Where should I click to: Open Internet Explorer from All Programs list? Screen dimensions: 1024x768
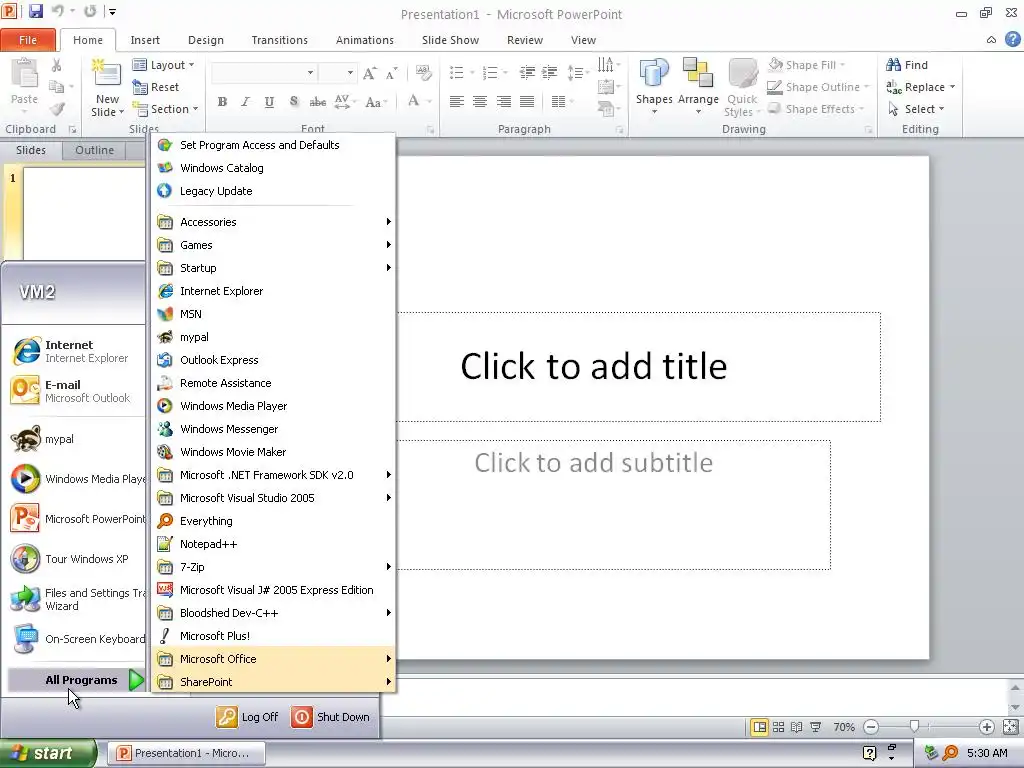(272, 291)
